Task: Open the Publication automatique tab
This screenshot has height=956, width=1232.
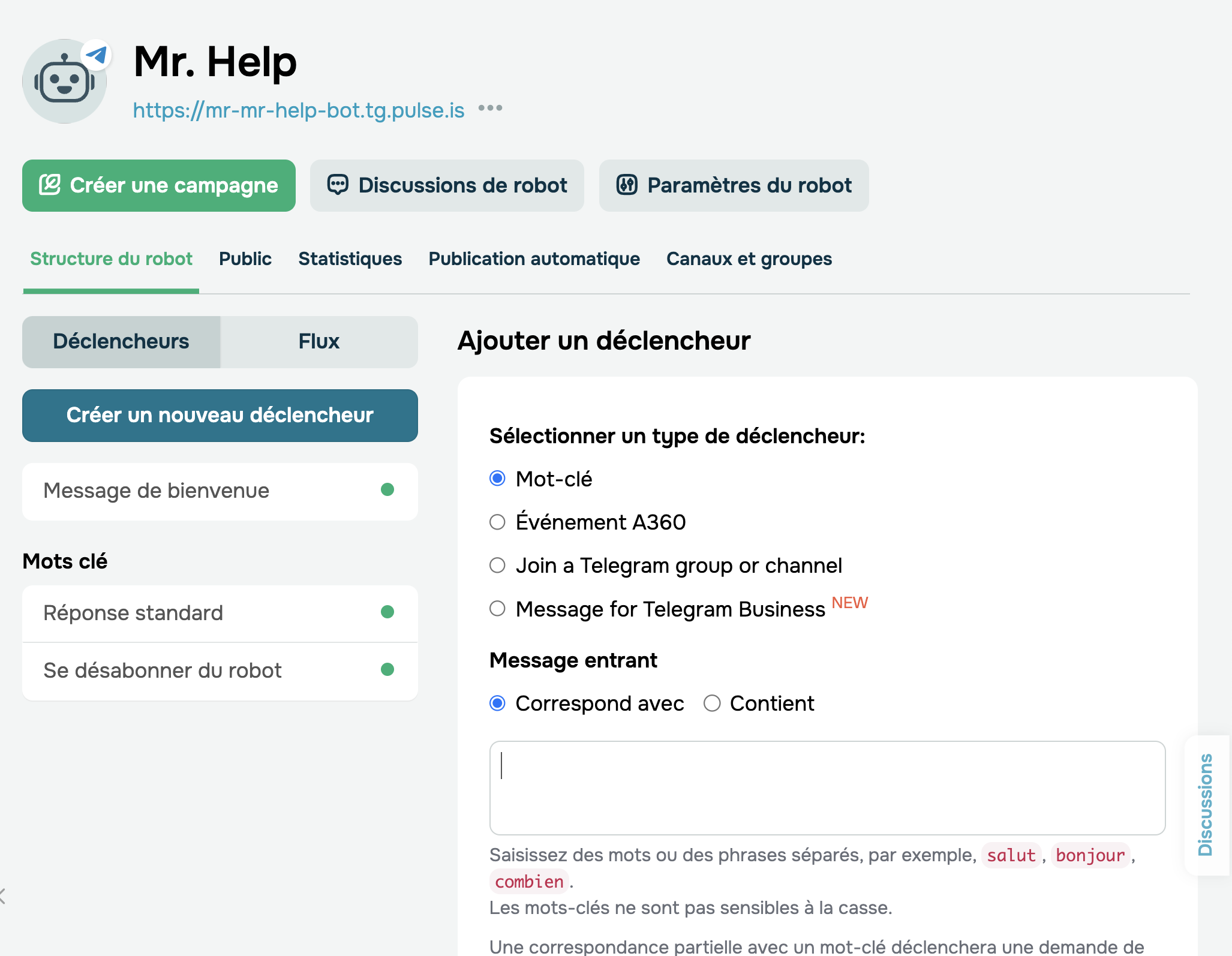Action: click(x=534, y=259)
